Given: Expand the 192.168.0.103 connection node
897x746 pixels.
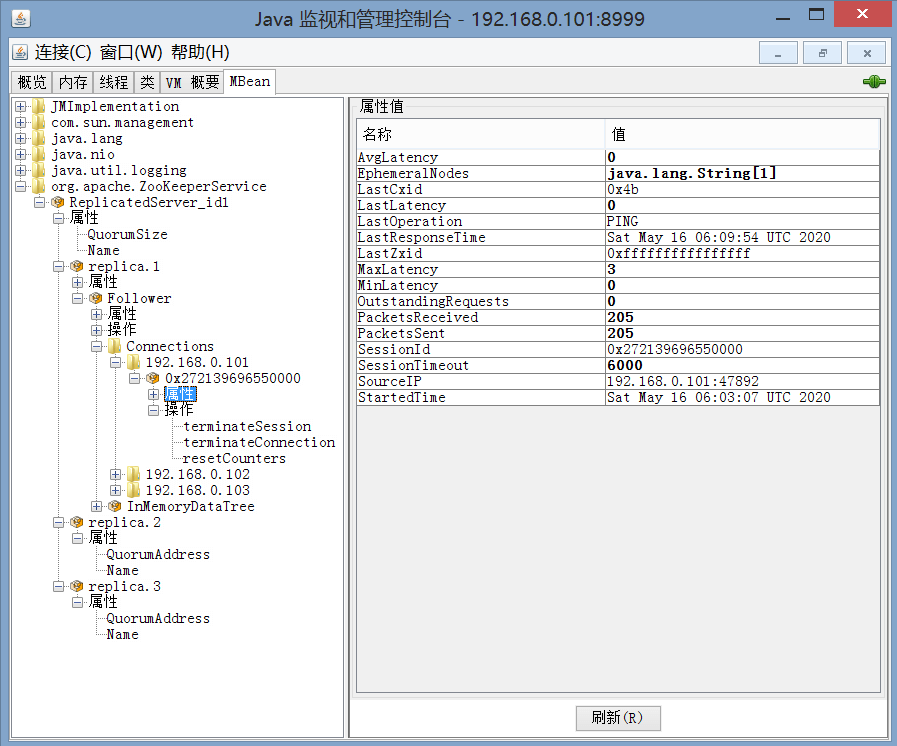Looking at the screenshot, I should 116,491.
